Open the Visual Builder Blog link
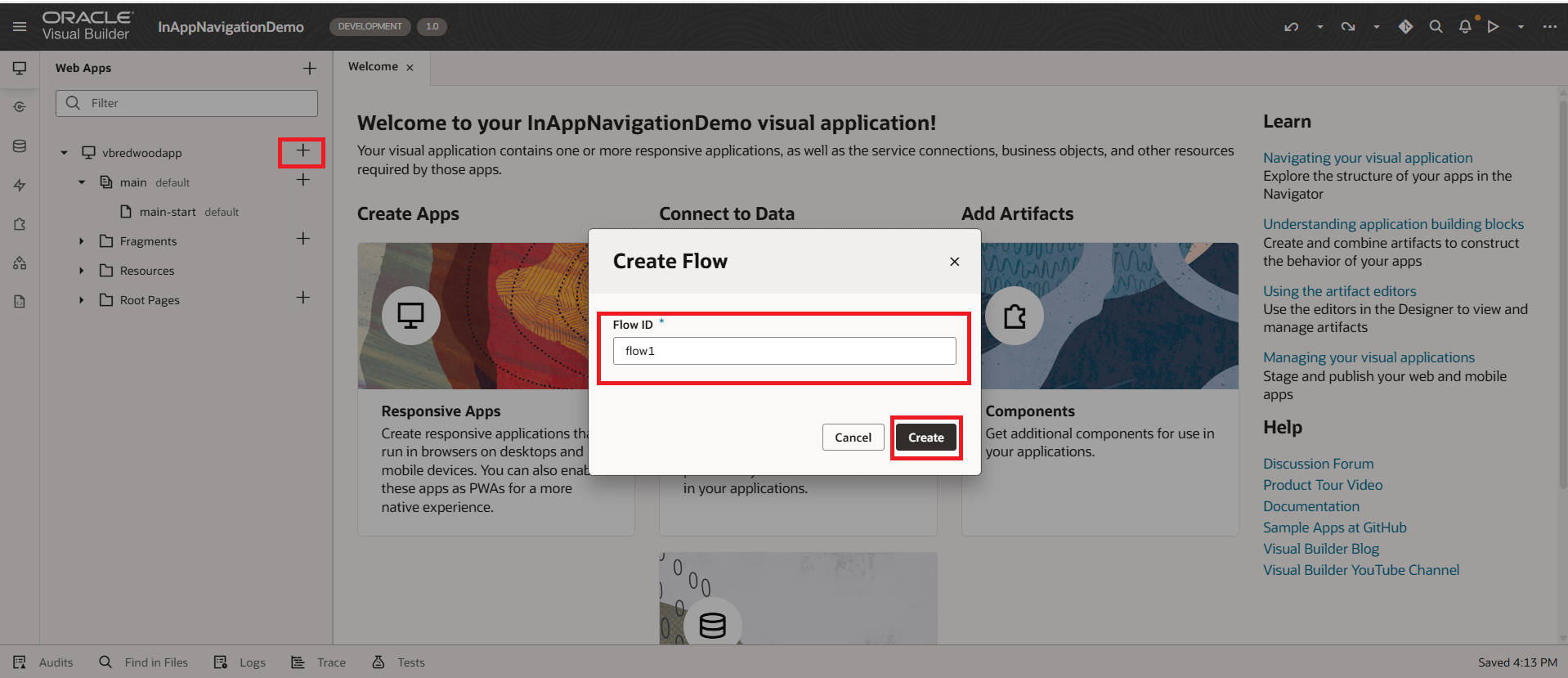 click(x=1321, y=549)
